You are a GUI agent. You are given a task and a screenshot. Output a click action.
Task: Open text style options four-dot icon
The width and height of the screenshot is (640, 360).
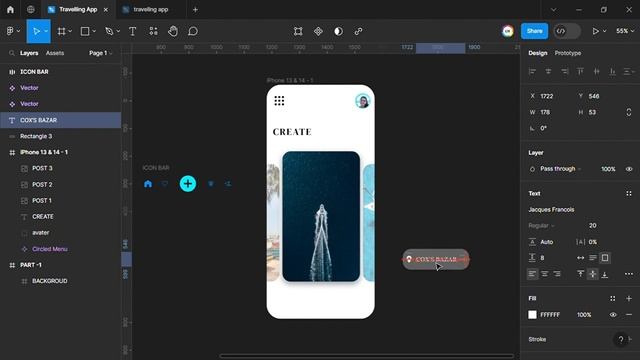(x=629, y=193)
